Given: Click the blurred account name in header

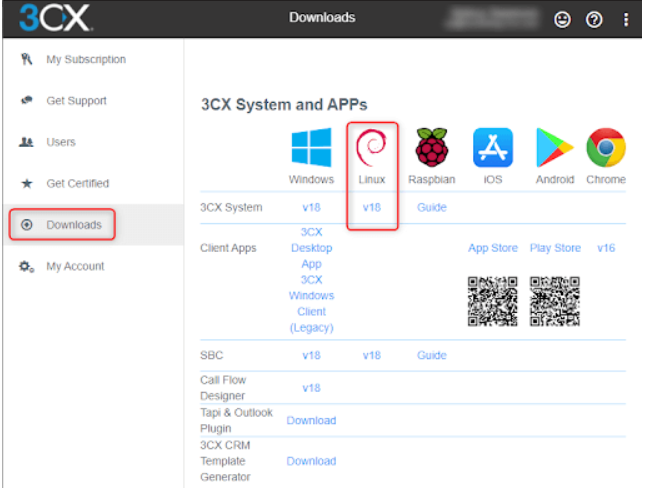Looking at the screenshot, I should pos(492,19).
